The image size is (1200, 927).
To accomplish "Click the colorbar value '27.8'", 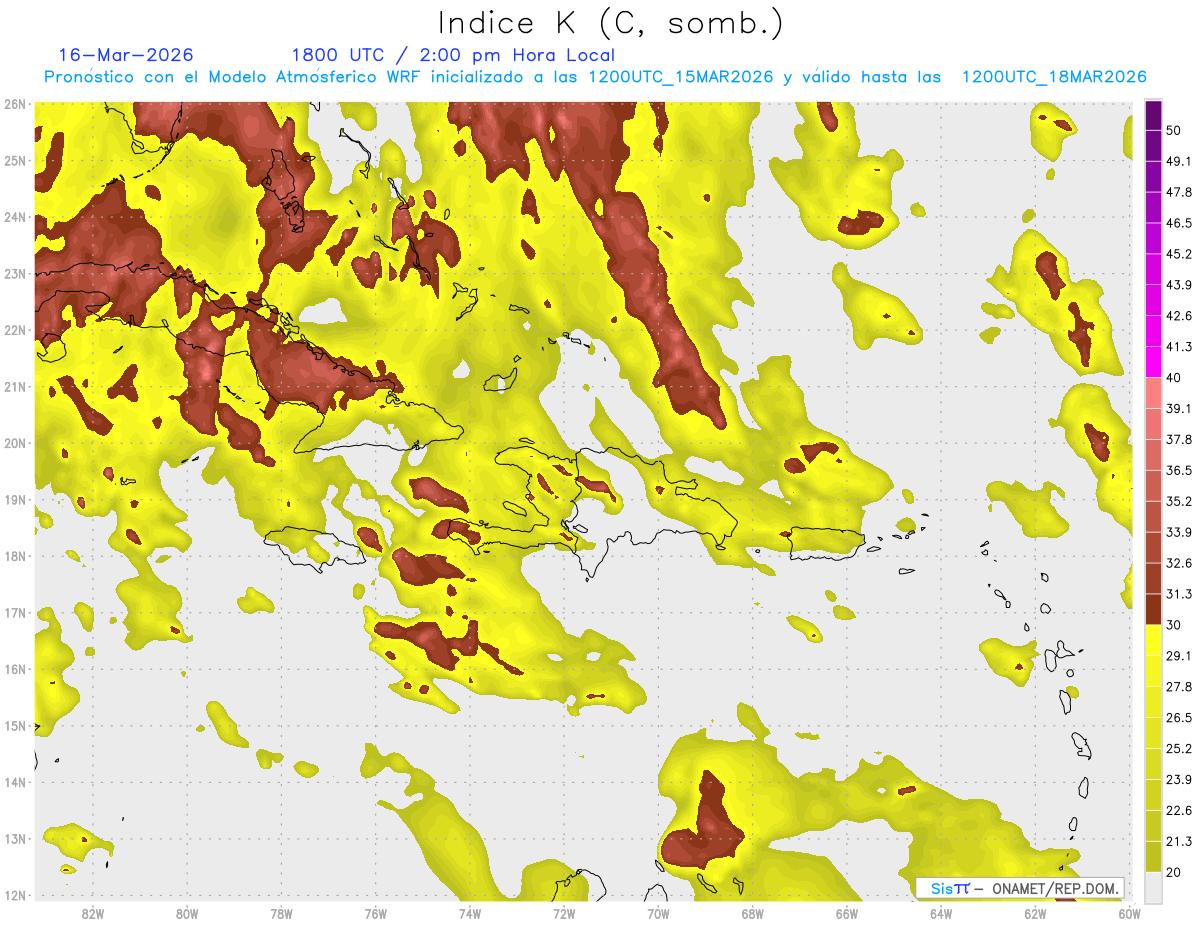I will point(1178,687).
